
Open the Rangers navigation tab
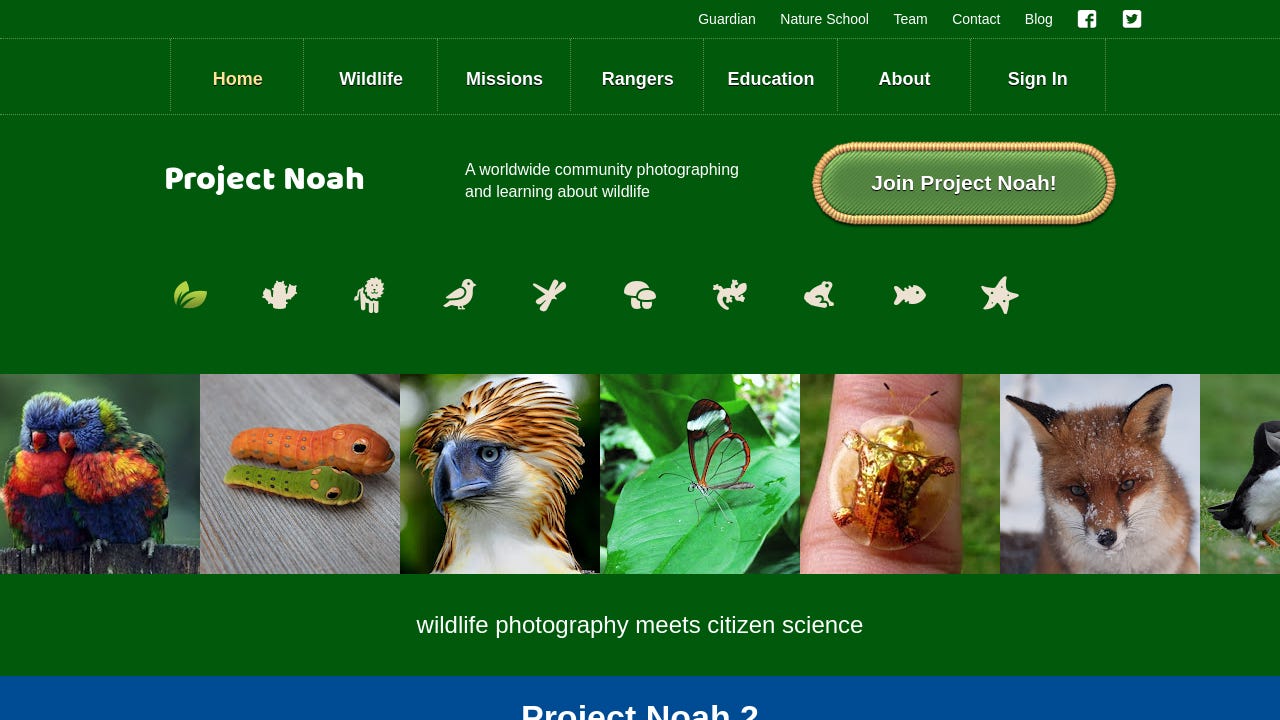[x=638, y=78]
